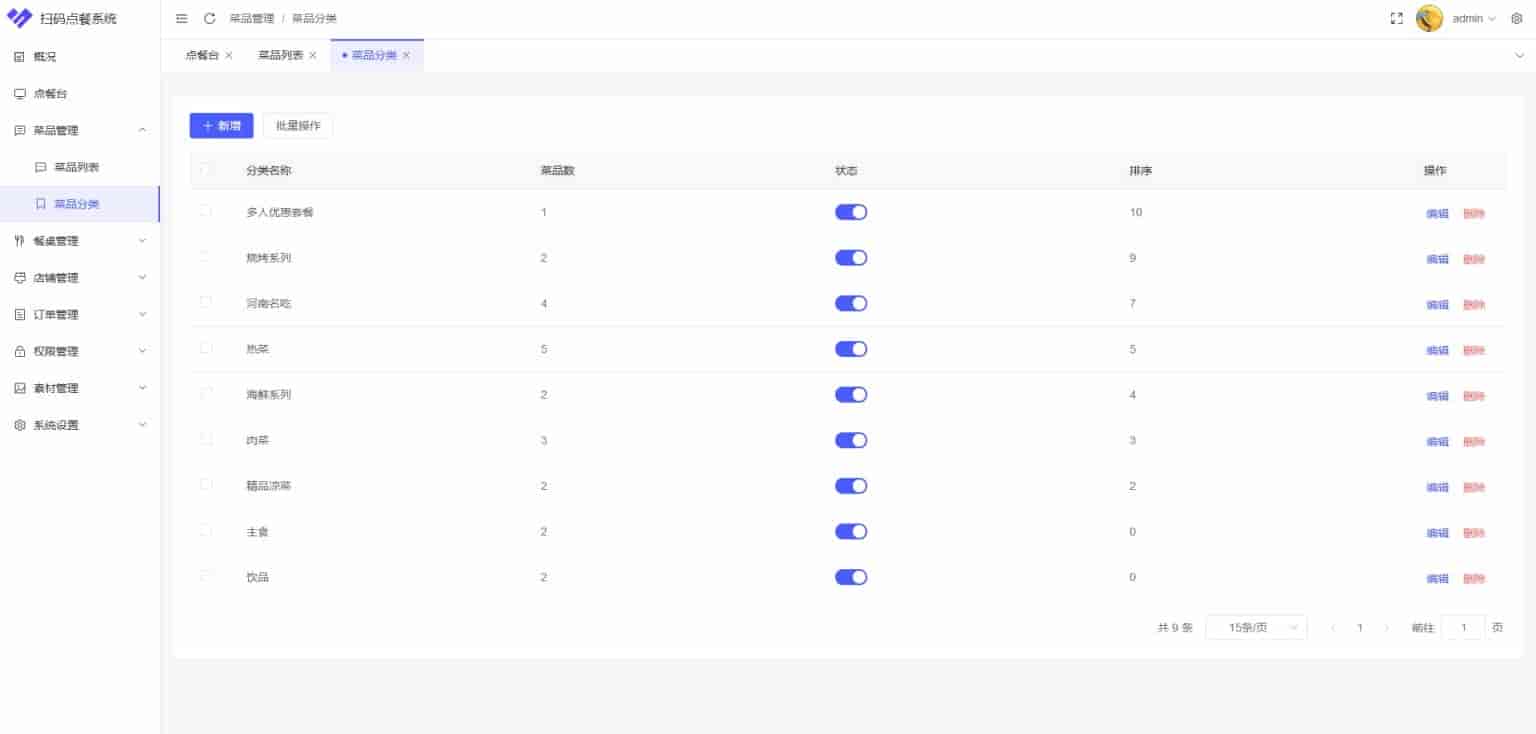Select 菜品列表 in the sidebar submenu
Image resolution: width=1536 pixels, height=734 pixels.
point(76,167)
